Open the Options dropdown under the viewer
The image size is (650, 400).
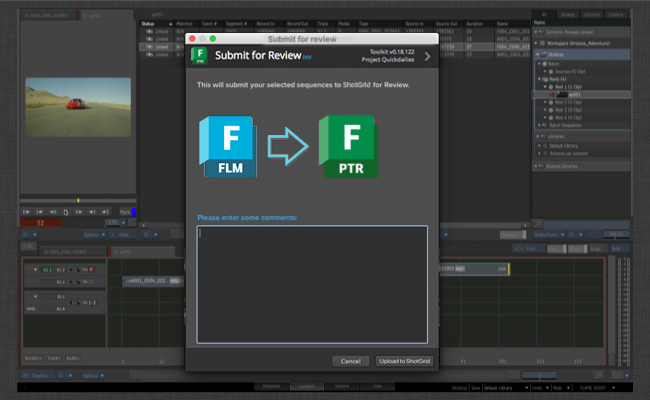pyautogui.click(x=94, y=235)
